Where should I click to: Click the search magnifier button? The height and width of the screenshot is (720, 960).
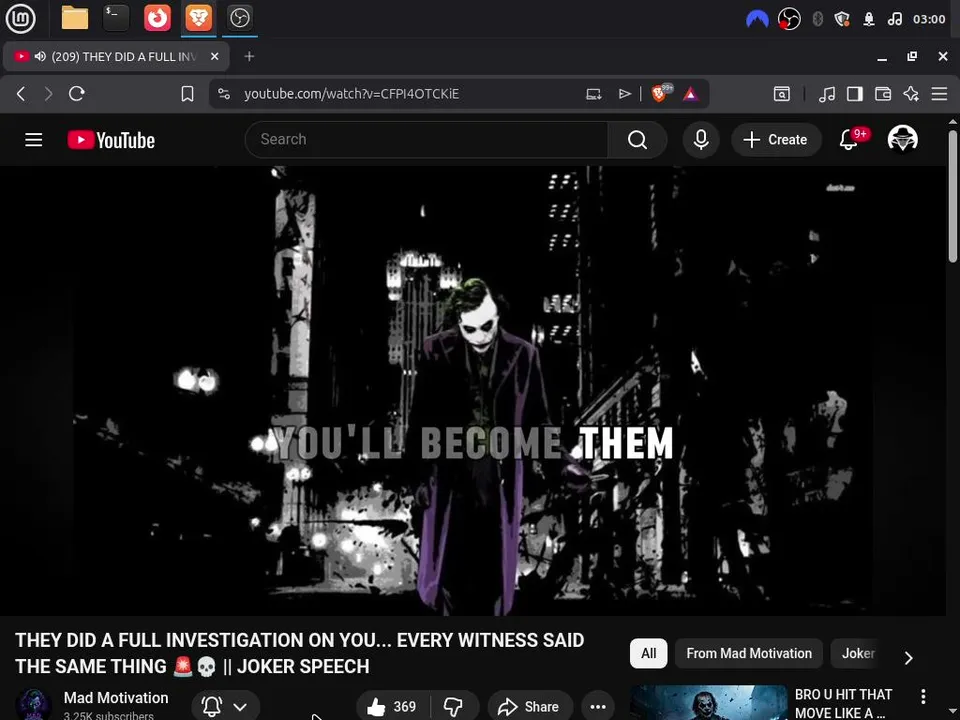click(637, 140)
